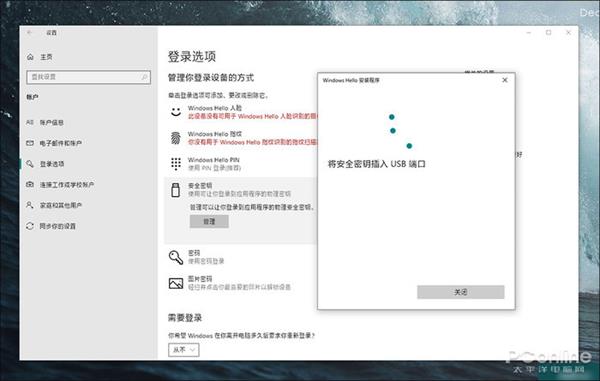
Task: Select the 密码 option title
Action: [194, 253]
